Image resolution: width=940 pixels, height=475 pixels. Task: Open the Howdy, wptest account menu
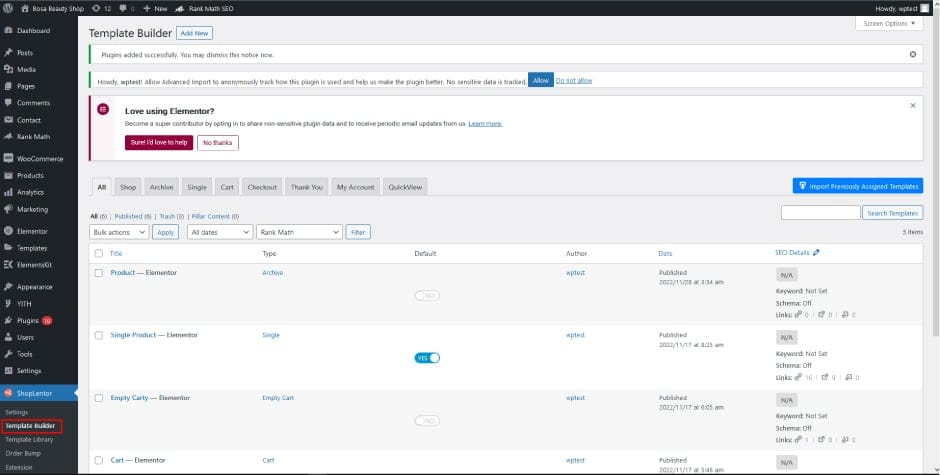click(x=902, y=8)
